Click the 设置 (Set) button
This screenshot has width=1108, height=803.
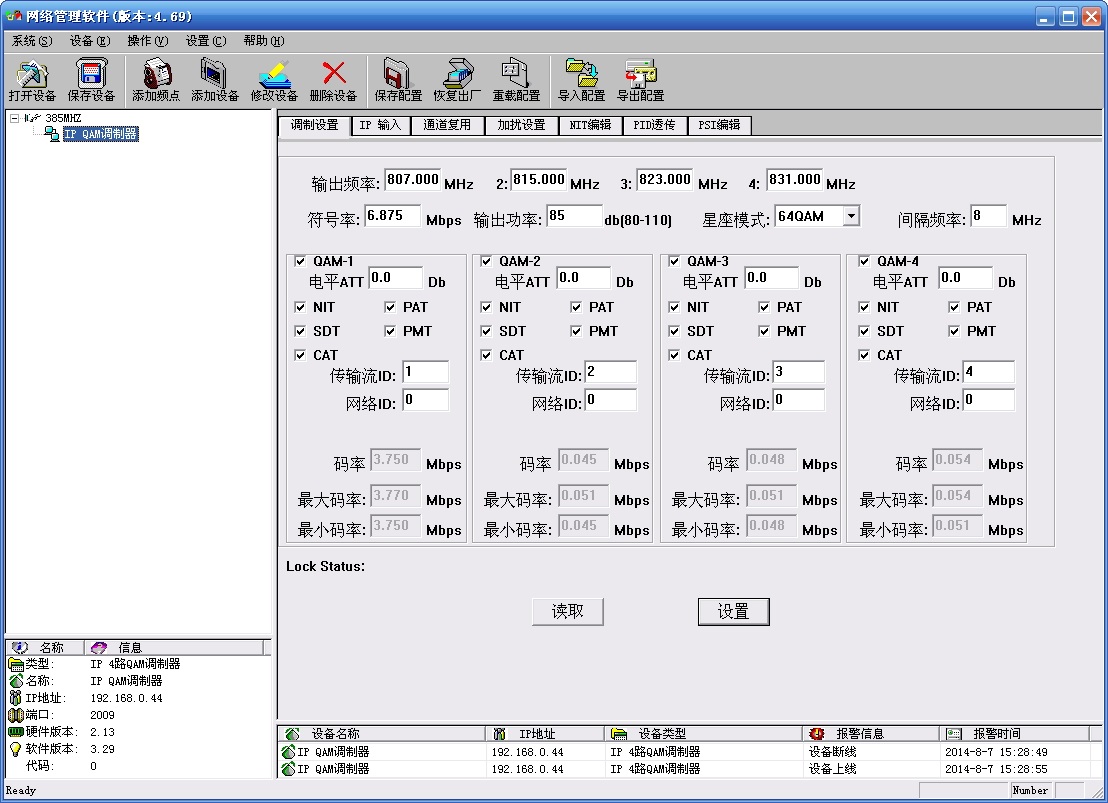[733, 611]
